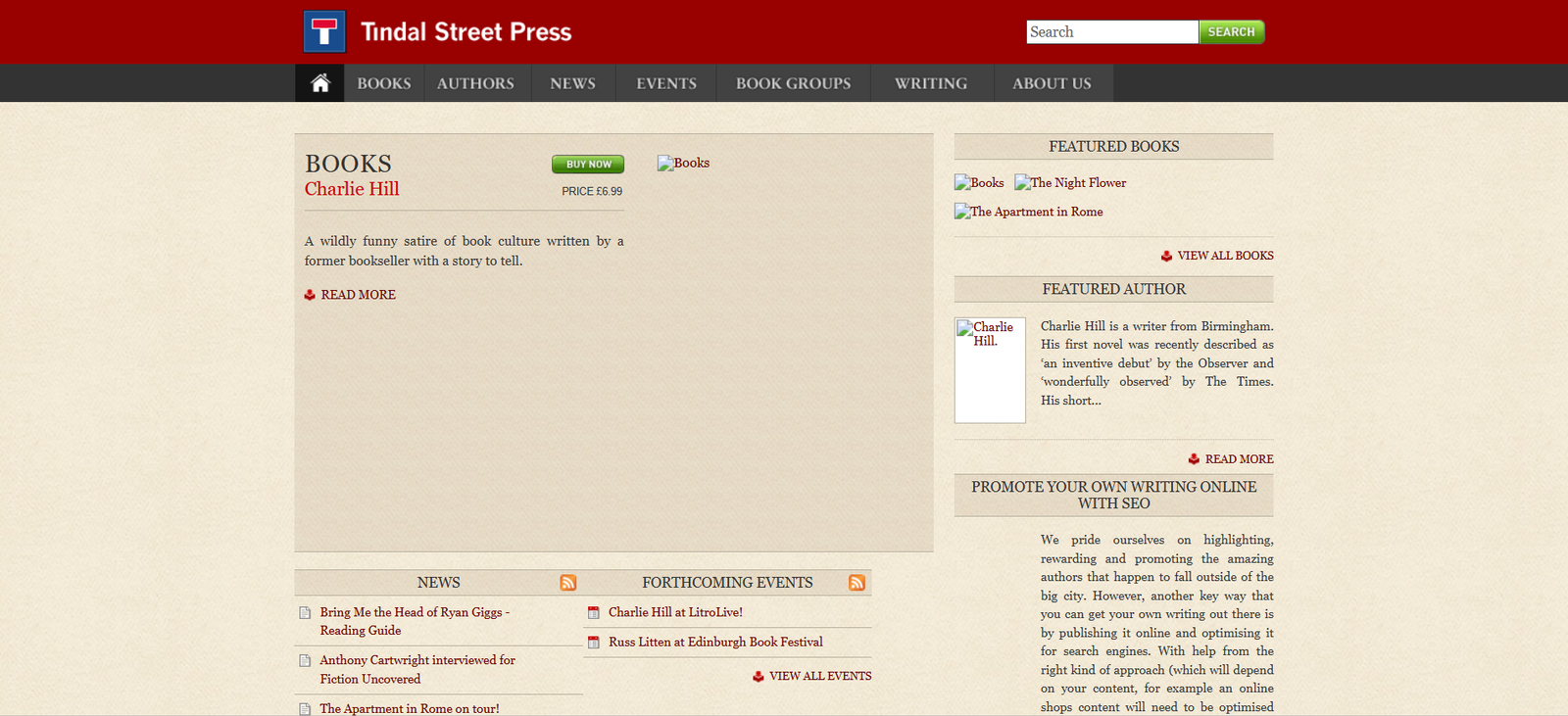The width and height of the screenshot is (1568, 716).
Task: Click the Charlie Hill author photo
Action: 990,370
